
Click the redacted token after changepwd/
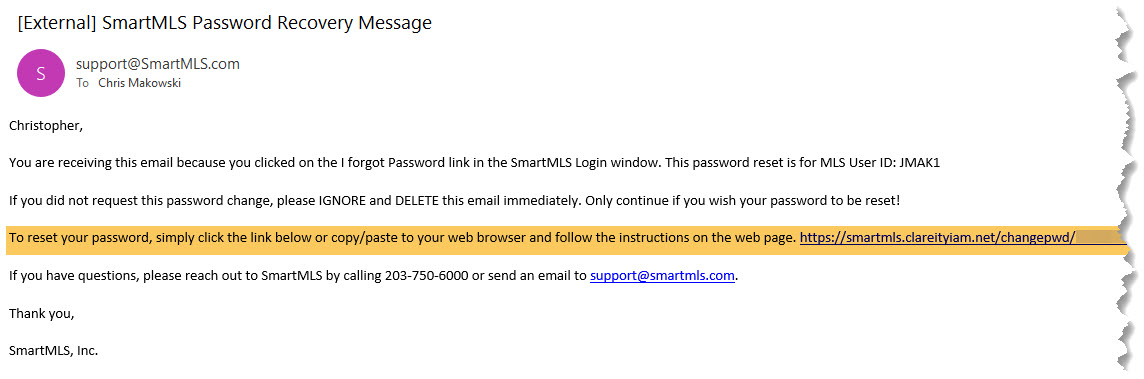(x=1102, y=237)
